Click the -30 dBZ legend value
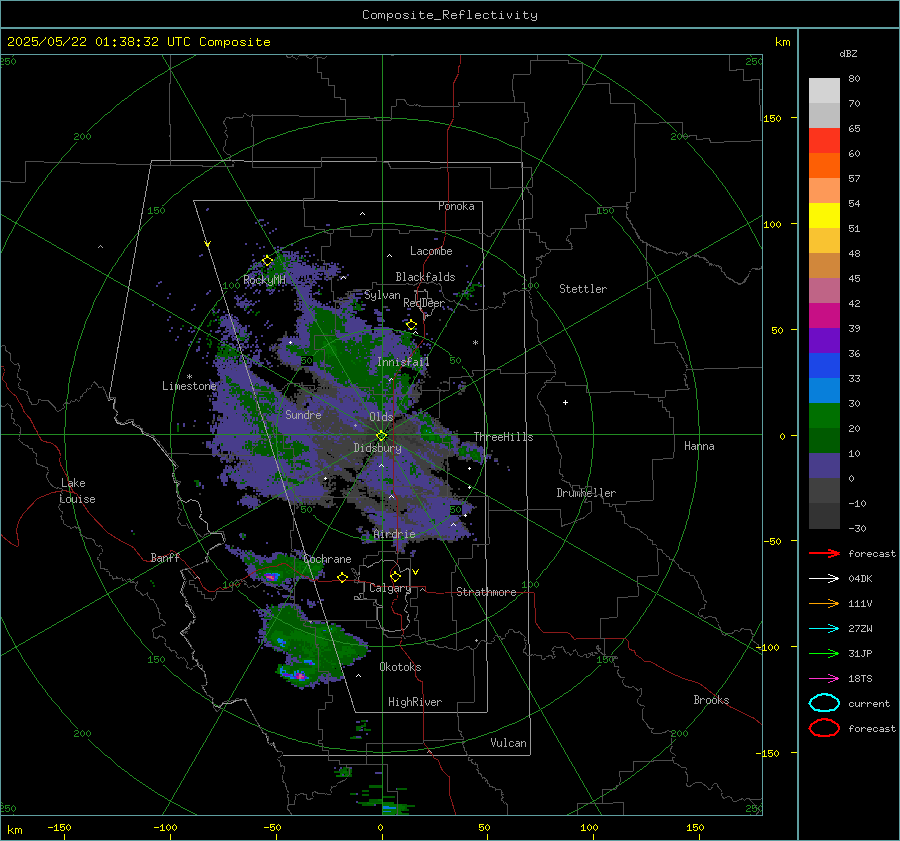This screenshot has height=841, width=900. [x=857, y=528]
